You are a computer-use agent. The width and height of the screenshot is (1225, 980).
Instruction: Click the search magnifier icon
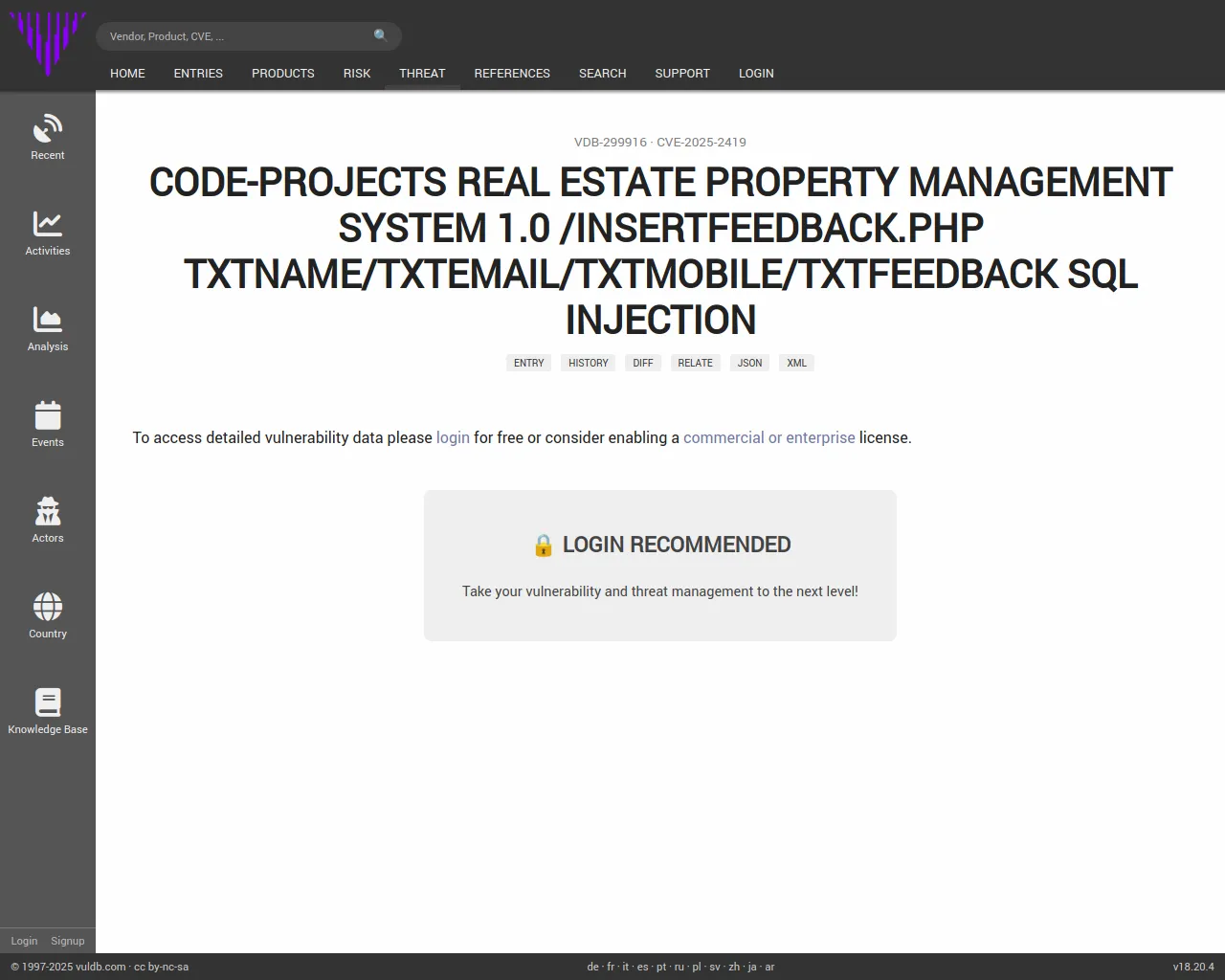click(x=381, y=35)
